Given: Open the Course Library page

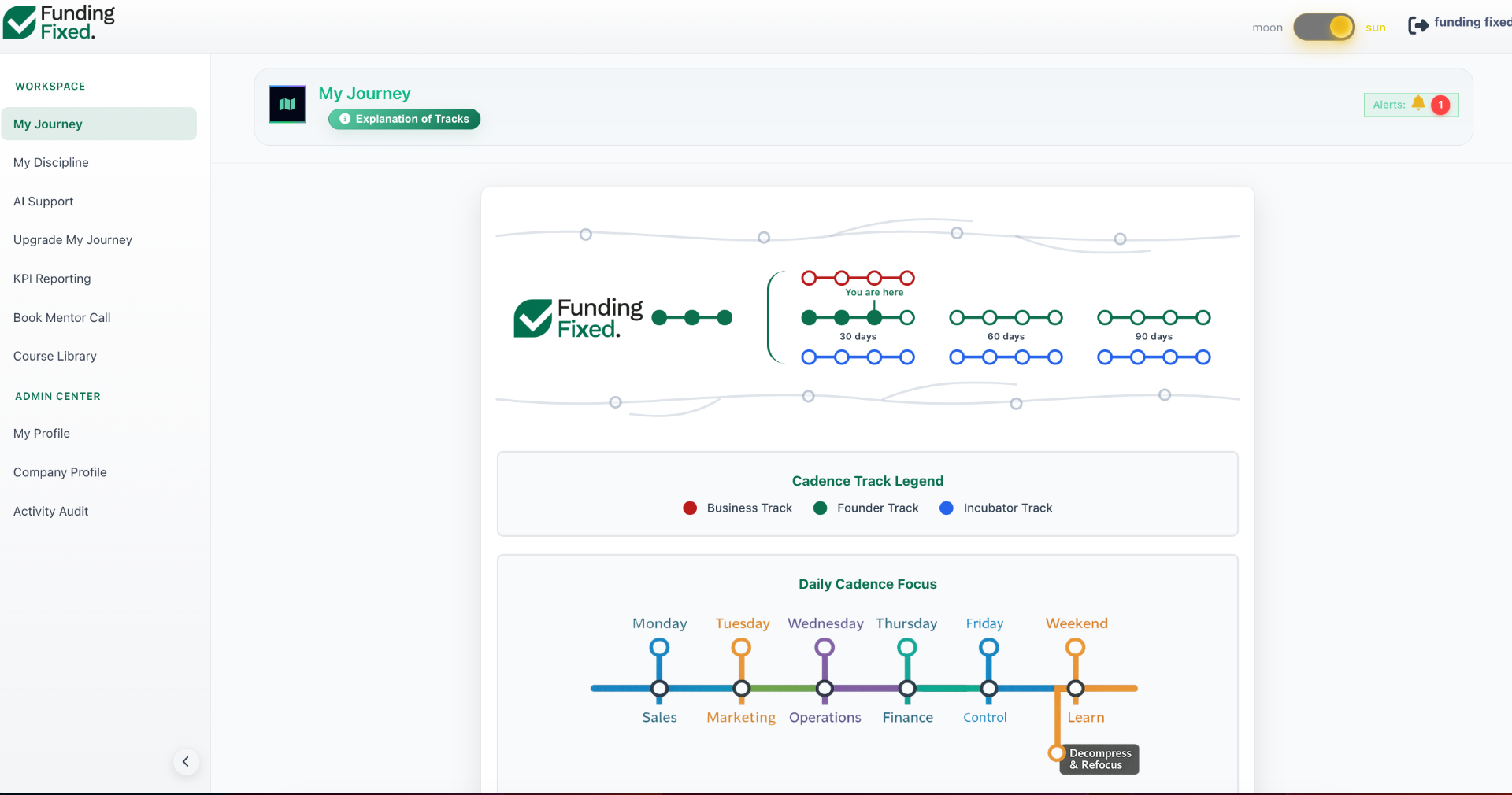Looking at the screenshot, I should point(54,356).
